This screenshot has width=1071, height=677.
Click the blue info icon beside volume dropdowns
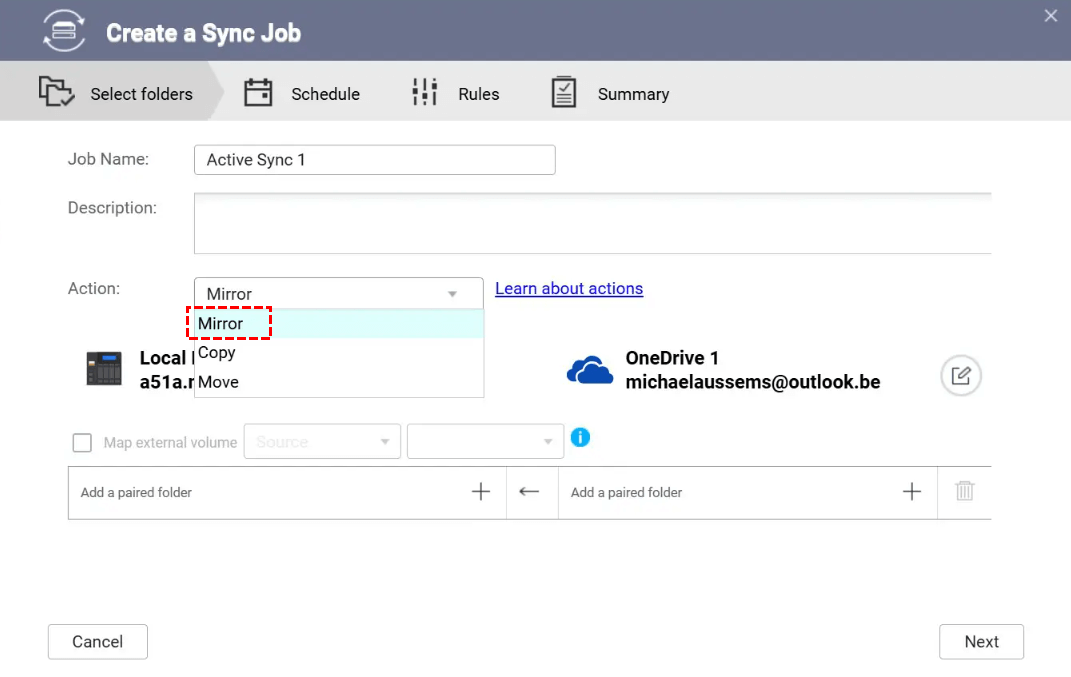[x=580, y=438]
